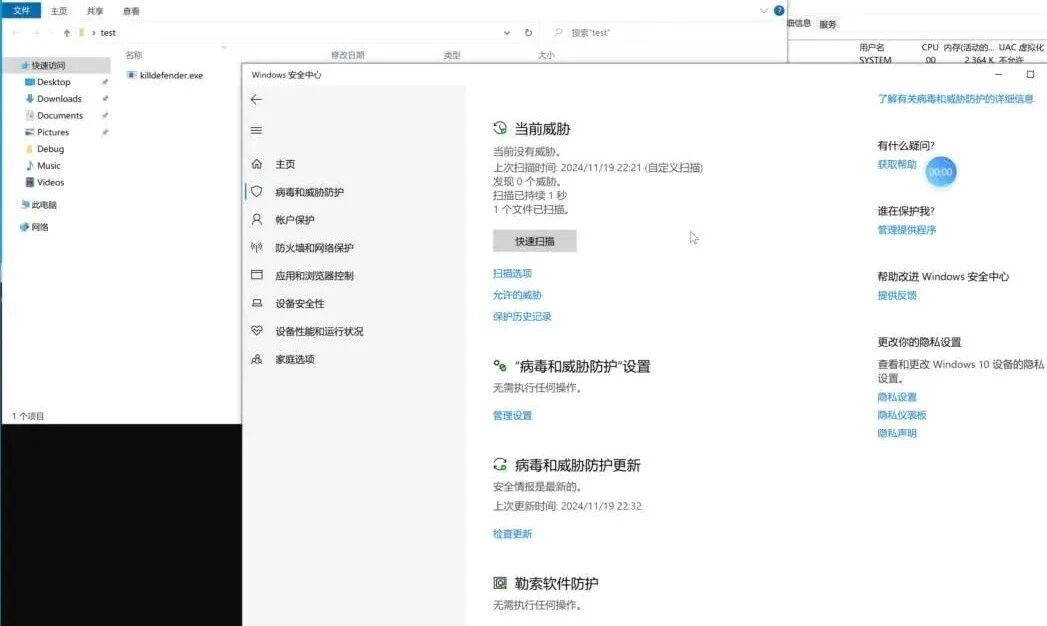Click the Explorer search box 搜索"test"

663,32
